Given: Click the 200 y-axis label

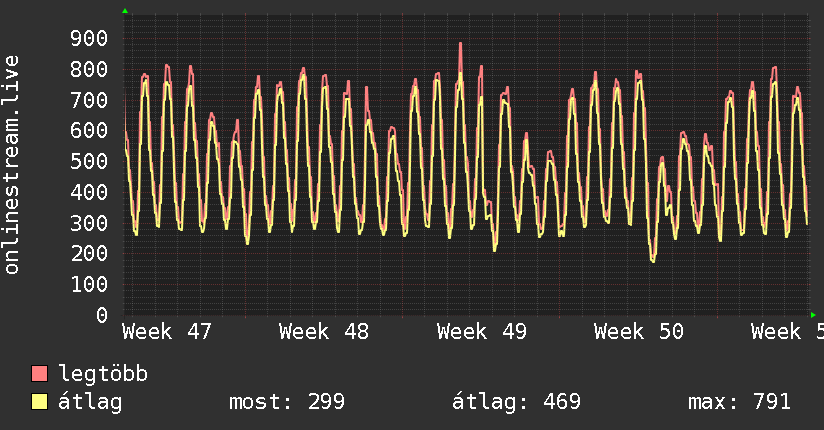Looking at the screenshot, I should coord(89,254).
